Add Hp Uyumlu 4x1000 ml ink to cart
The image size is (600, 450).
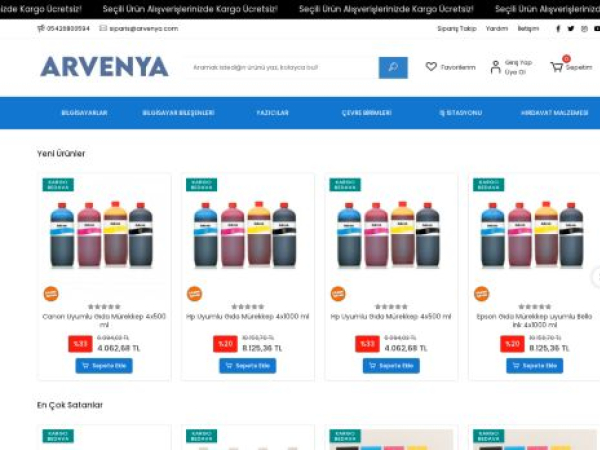[248, 366]
